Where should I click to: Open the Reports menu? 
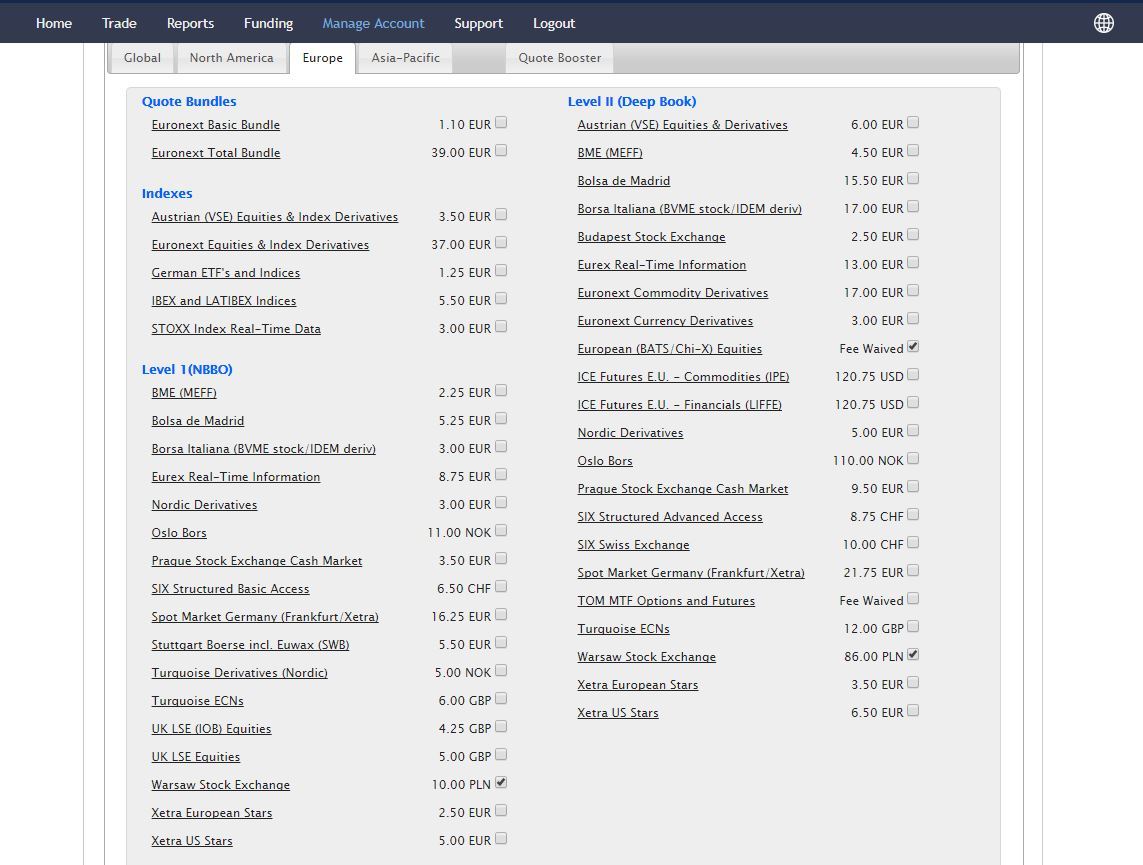tap(190, 23)
